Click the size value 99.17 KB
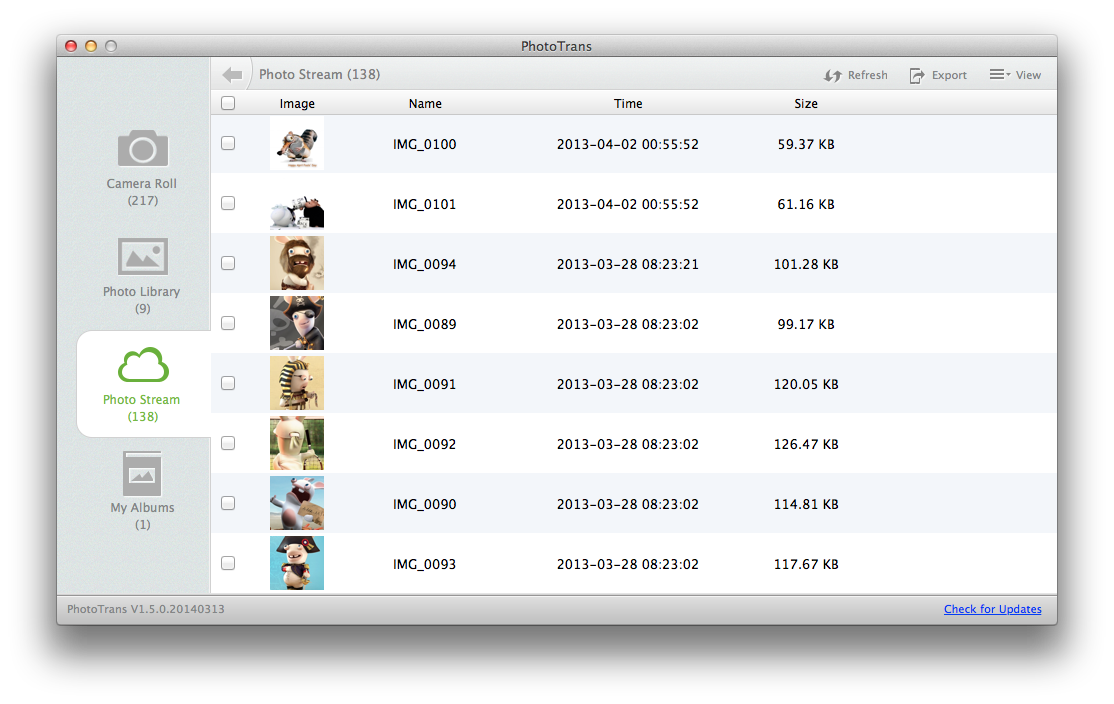 (806, 325)
